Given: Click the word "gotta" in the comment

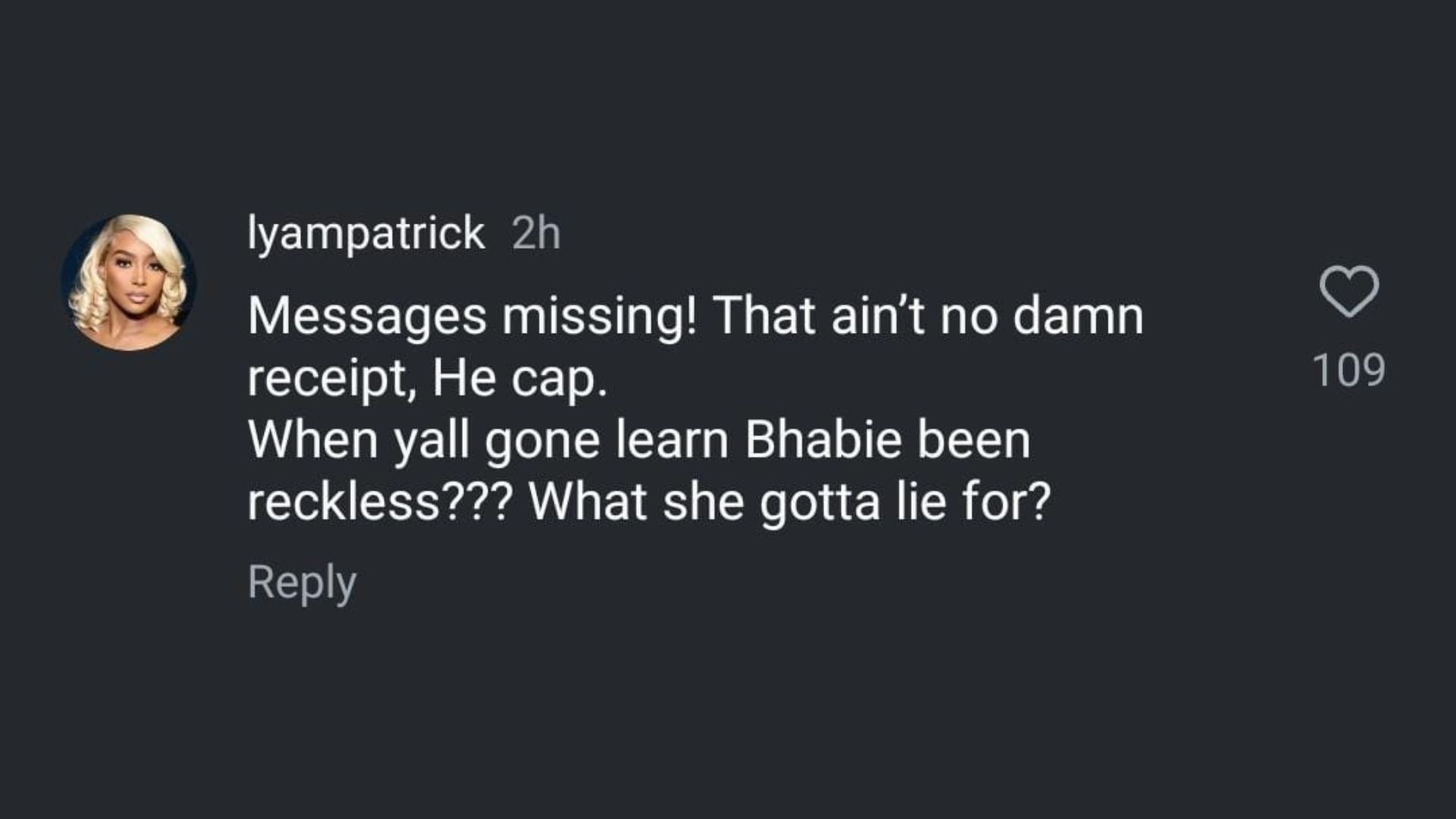Looking at the screenshot, I should coord(819,502).
